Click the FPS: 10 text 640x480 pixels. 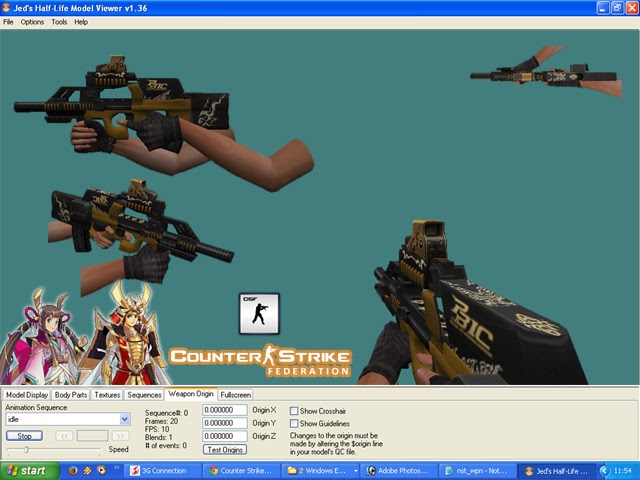tap(157, 429)
